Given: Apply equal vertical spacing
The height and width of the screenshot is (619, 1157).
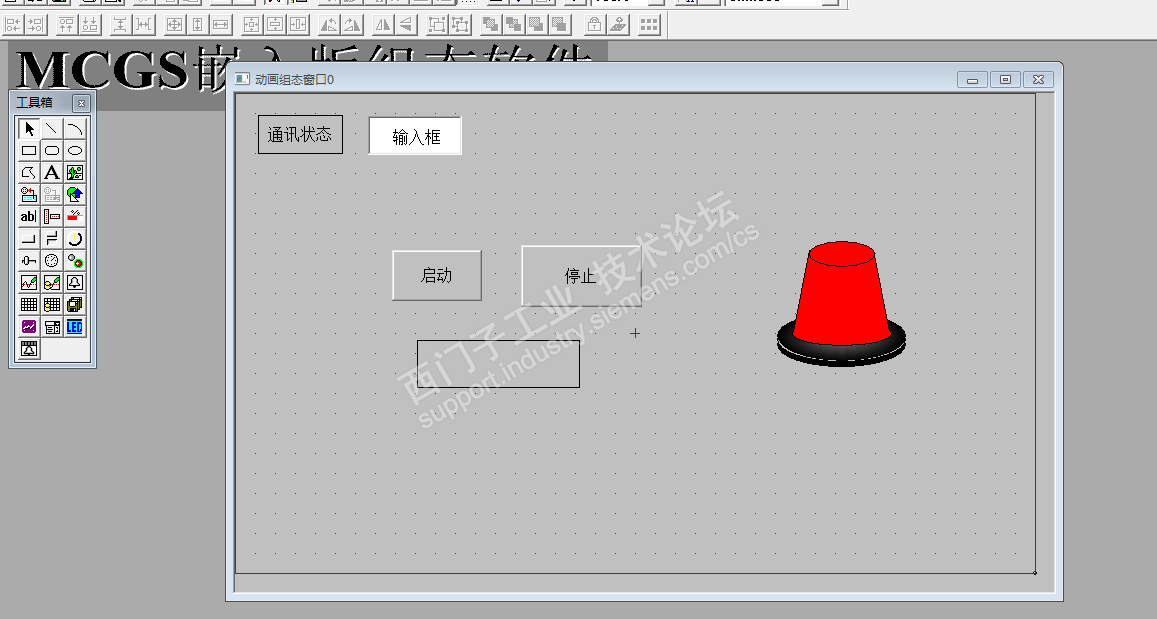Looking at the screenshot, I should point(120,25).
